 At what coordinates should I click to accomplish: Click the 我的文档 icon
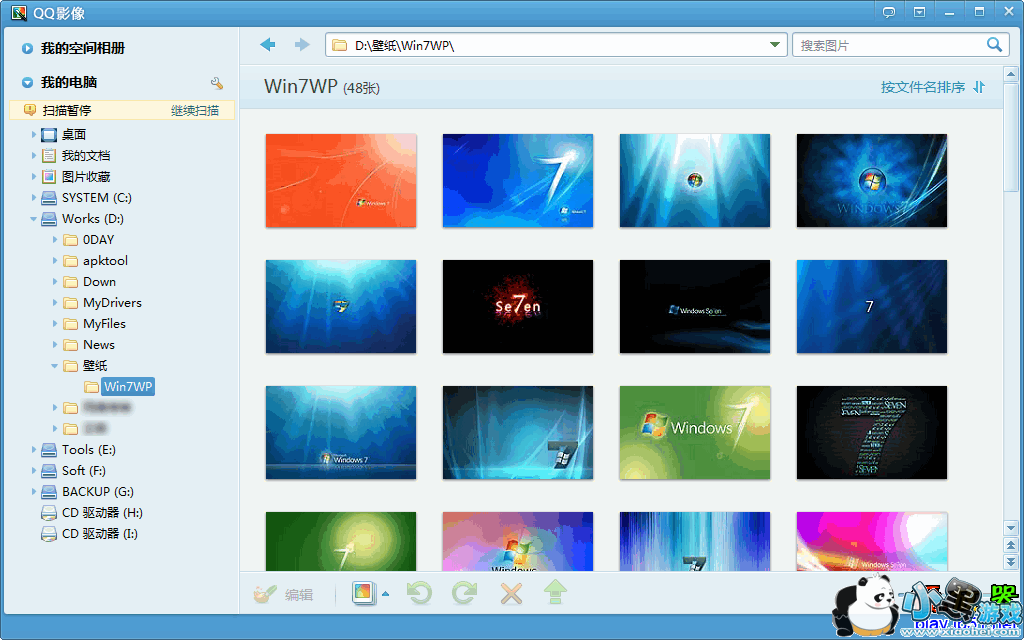click(x=49, y=155)
